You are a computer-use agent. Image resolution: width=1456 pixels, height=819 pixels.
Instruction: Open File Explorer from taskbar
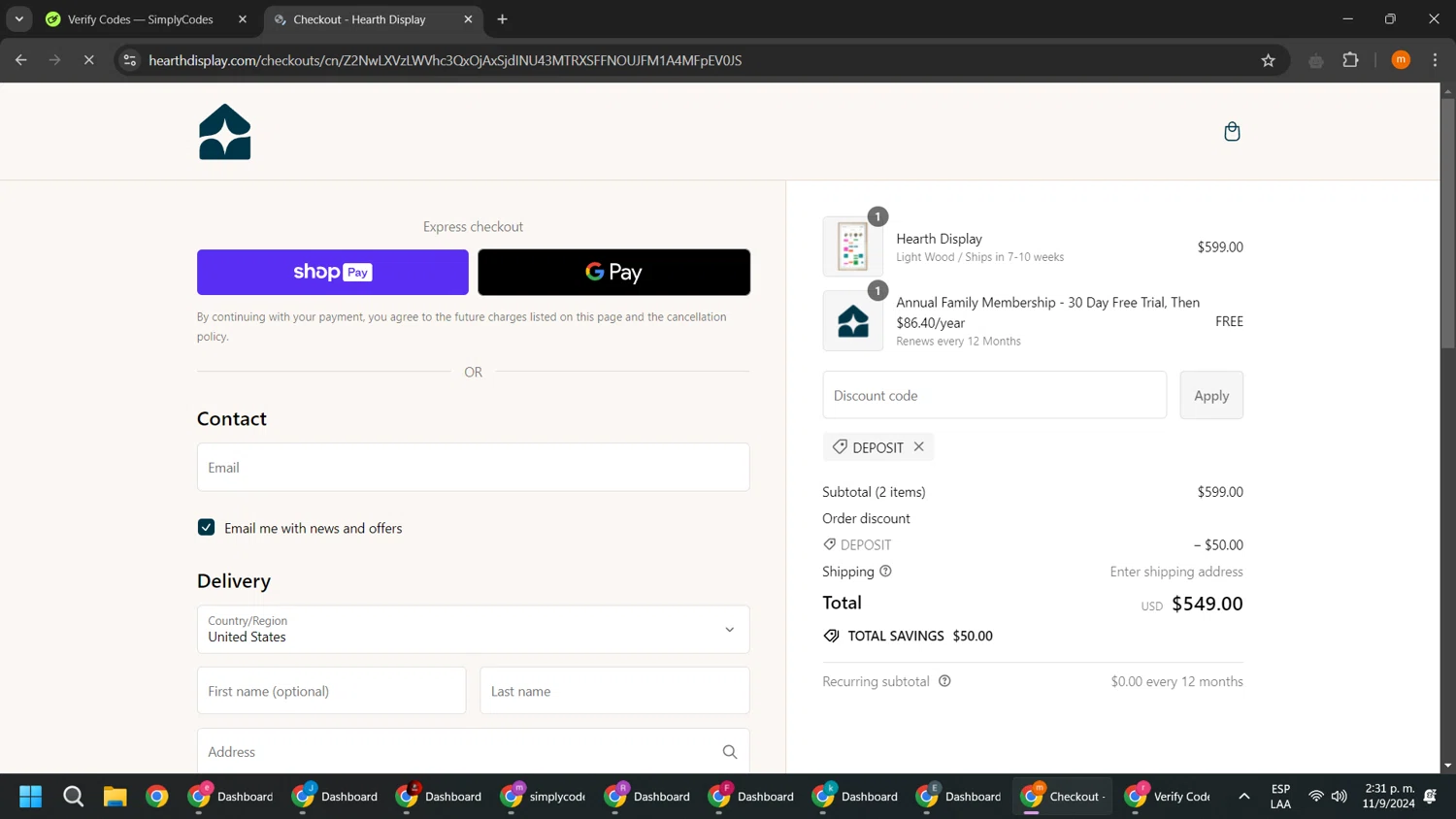coord(115,797)
